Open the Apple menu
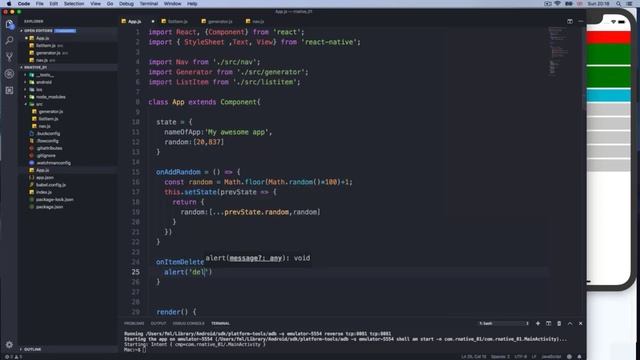Viewport: 640px width, 360px height. pos(9,4)
